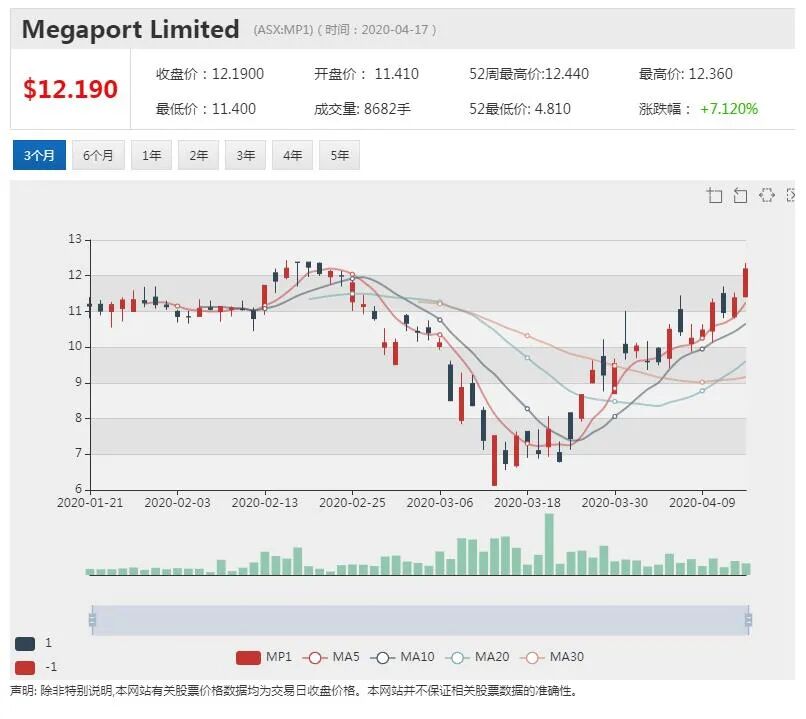Click the Megaport Limited title
Image resolution: width=806 pixels, height=719 pixels.
click(131, 29)
